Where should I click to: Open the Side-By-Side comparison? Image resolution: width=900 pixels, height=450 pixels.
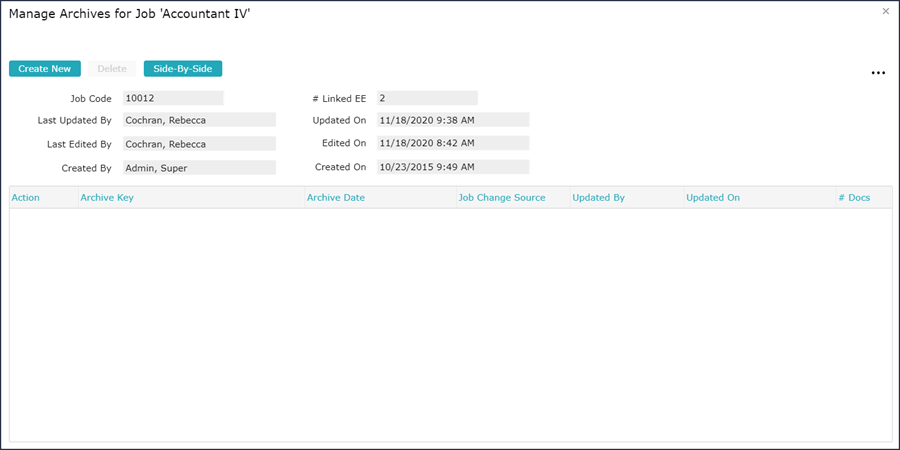183,69
